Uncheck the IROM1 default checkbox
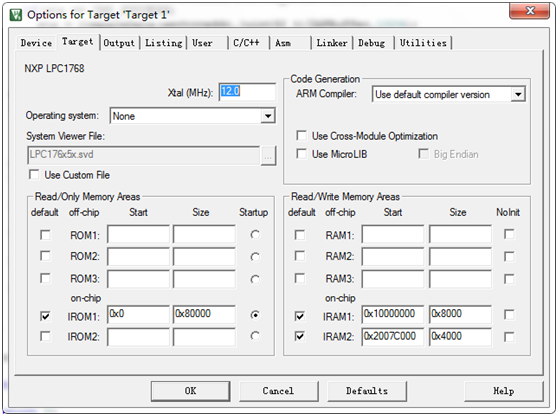This screenshot has width=558, height=416. pos(46,316)
